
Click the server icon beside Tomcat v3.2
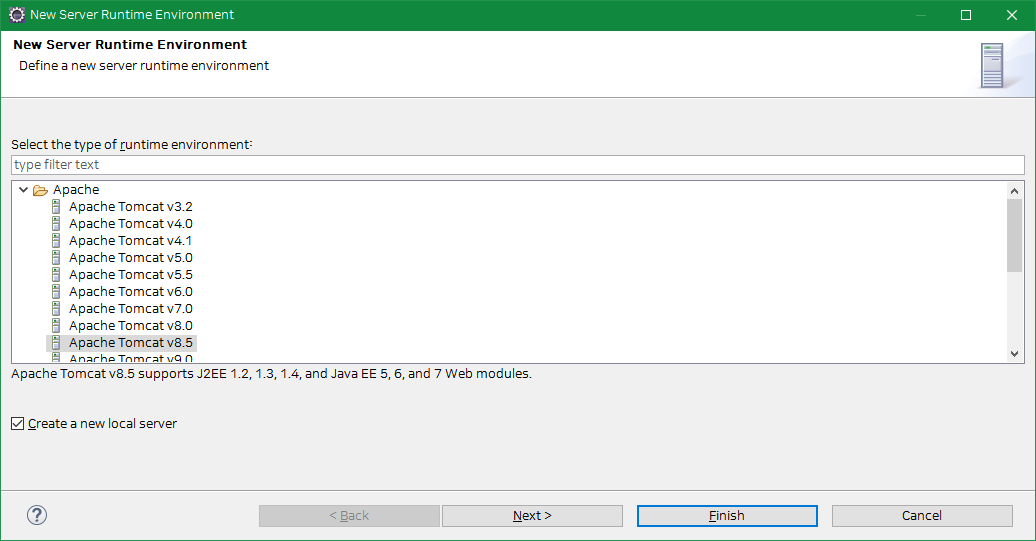coord(56,207)
